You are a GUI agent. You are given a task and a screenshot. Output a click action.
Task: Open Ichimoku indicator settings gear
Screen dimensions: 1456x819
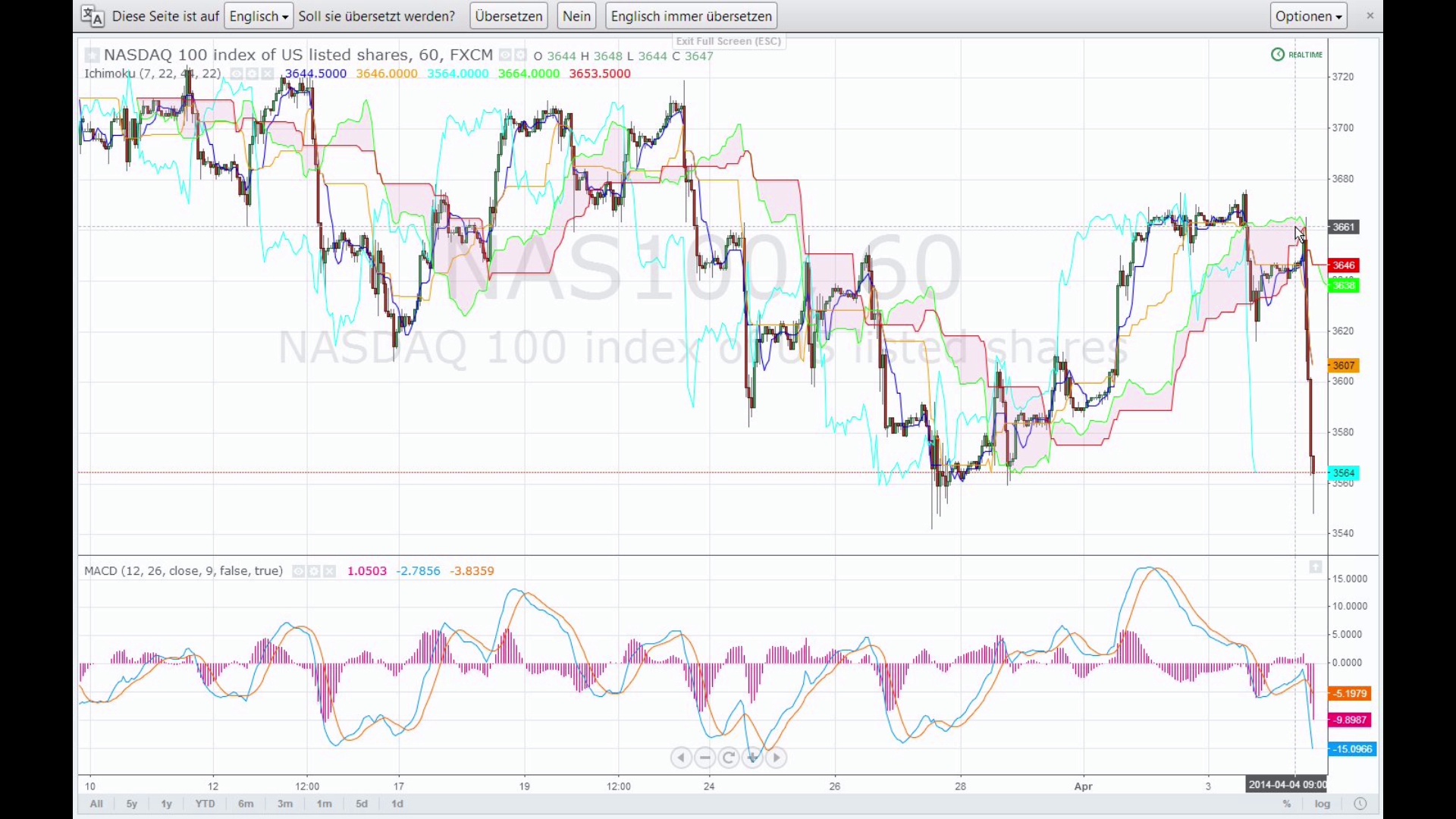point(252,74)
